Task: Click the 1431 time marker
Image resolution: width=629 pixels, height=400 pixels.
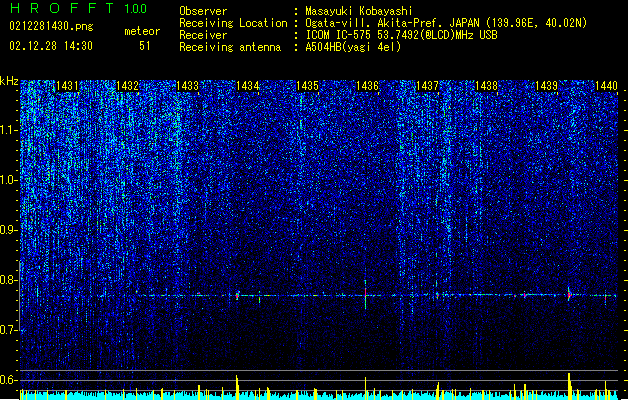Action: pyautogui.click(x=67, y=86)
